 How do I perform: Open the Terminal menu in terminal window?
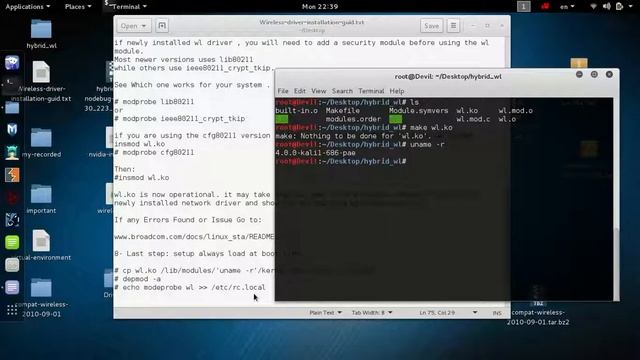(x=371, y=91)
